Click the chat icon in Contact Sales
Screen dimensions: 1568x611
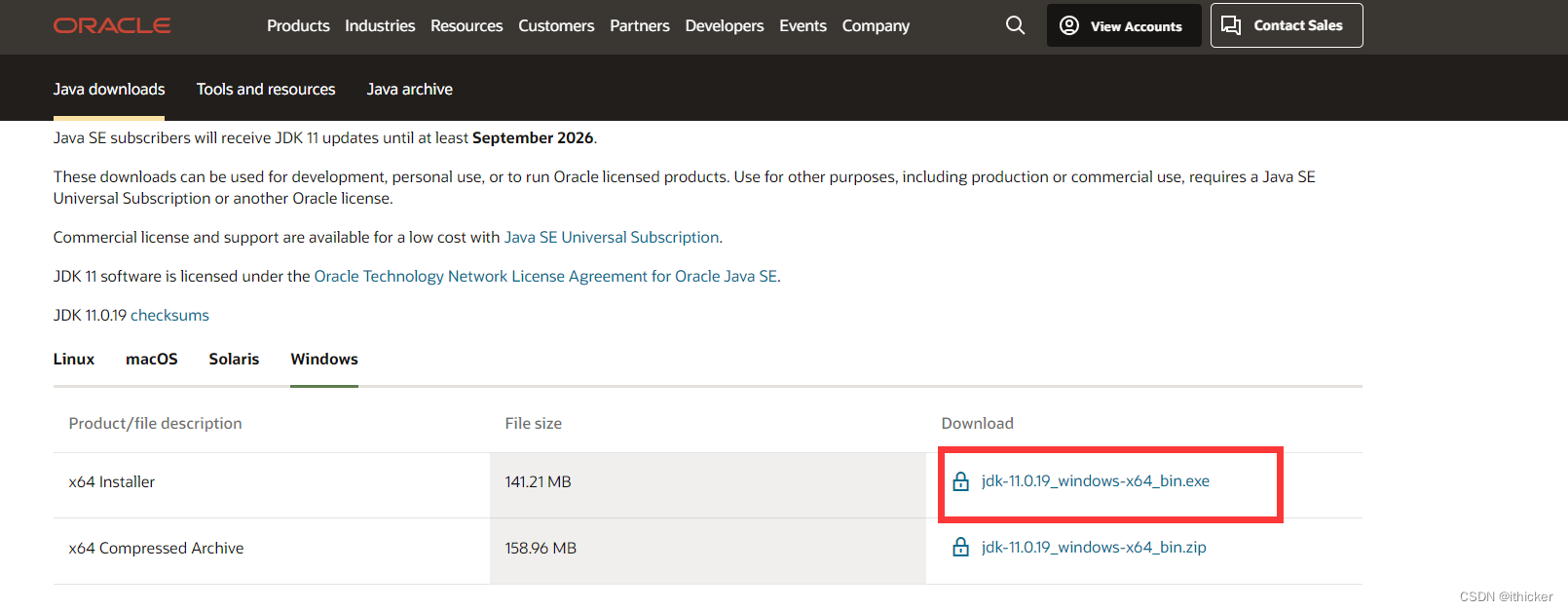[1231, 25]
